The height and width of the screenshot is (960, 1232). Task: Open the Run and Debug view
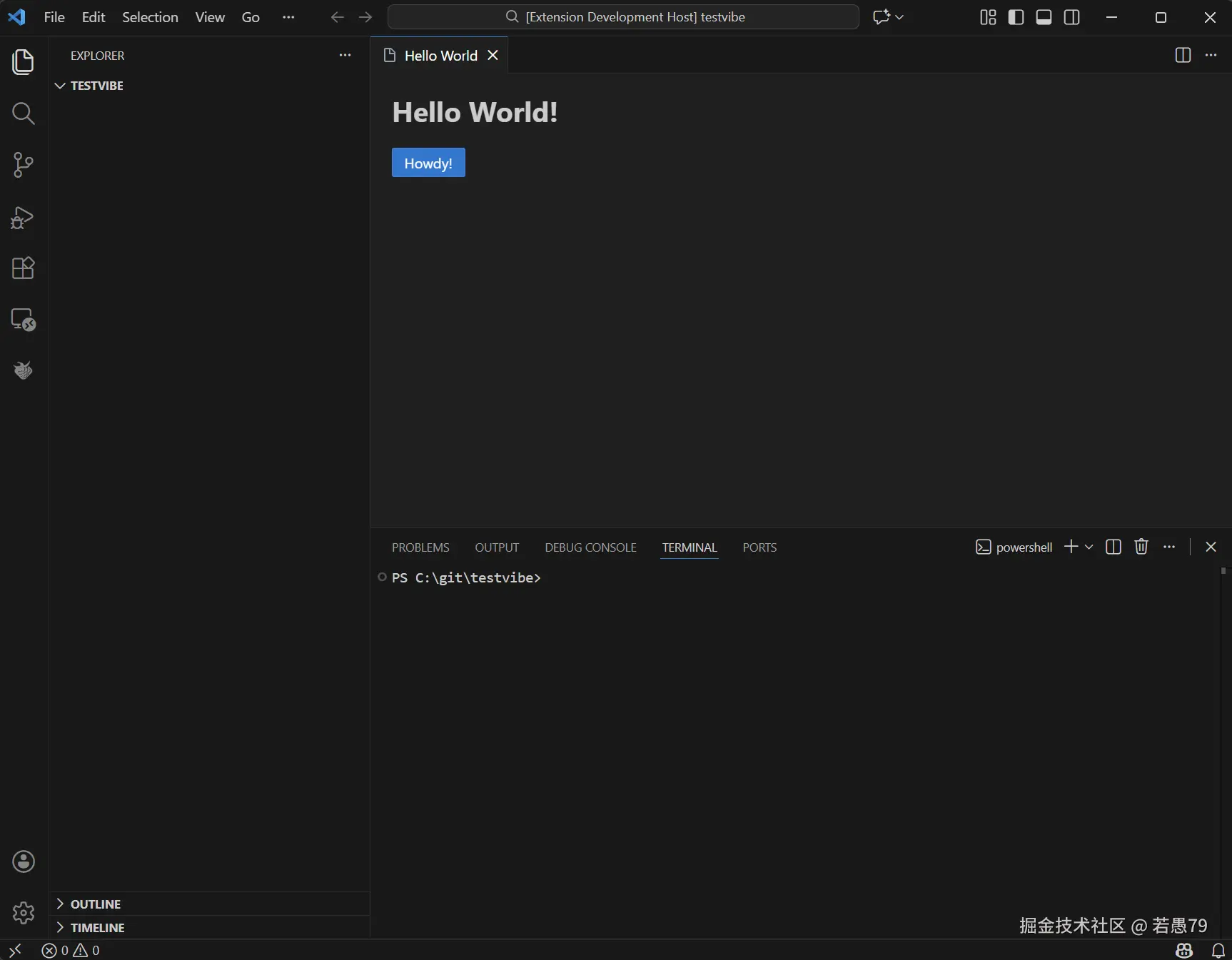[24, 217]
